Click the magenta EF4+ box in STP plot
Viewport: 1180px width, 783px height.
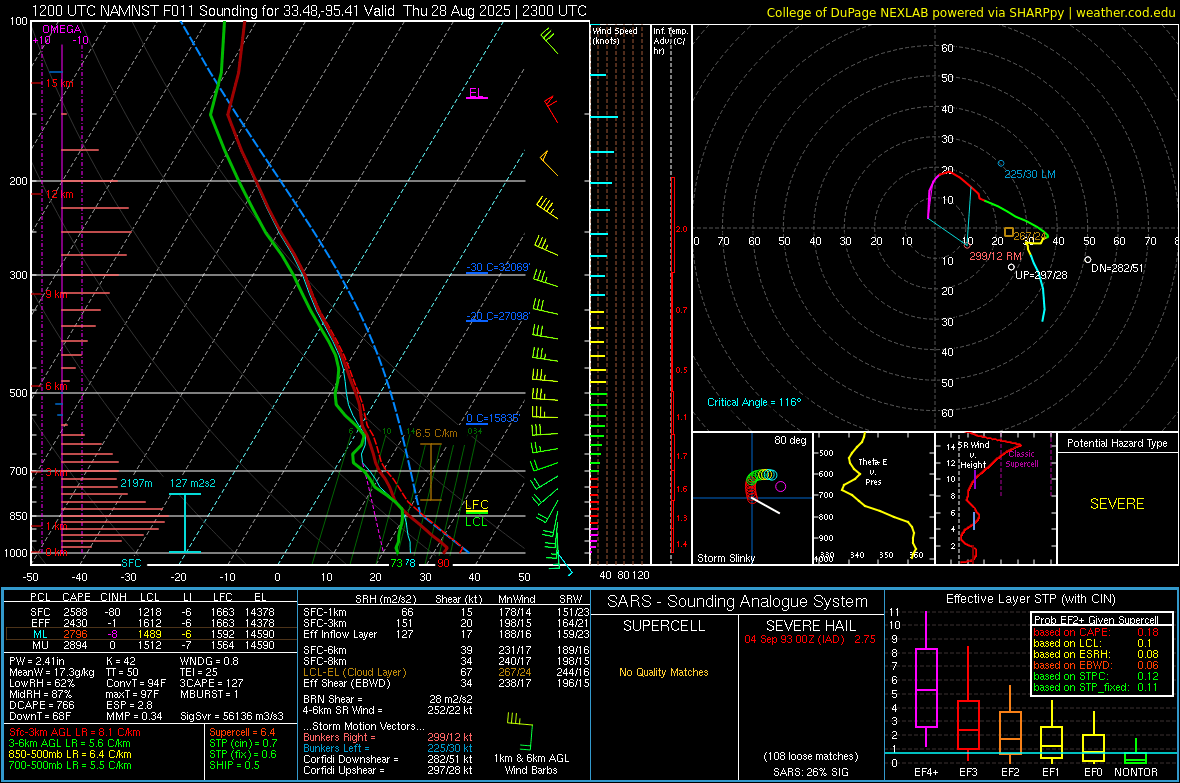(926, 687)
